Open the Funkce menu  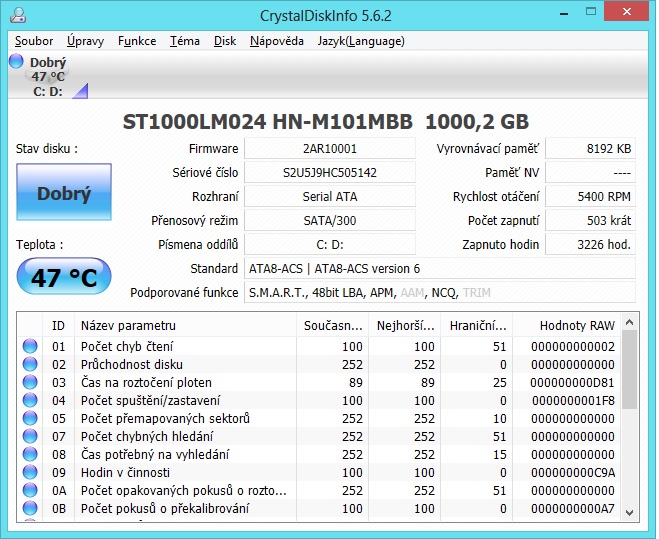(137, 41)
